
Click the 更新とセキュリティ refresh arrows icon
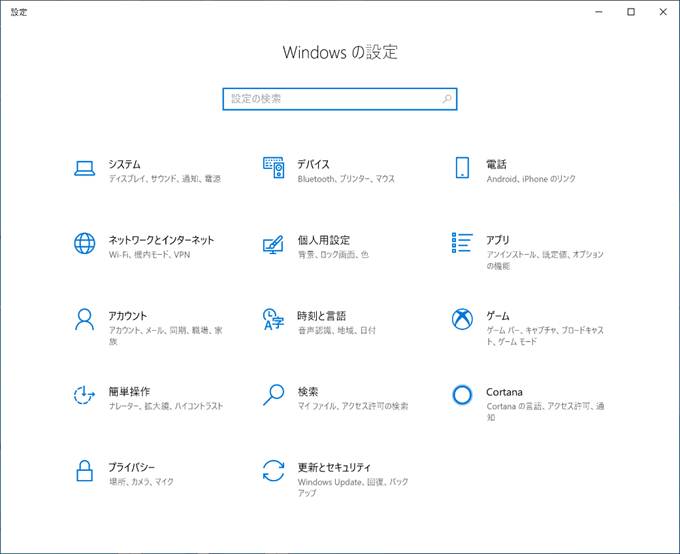273,471
